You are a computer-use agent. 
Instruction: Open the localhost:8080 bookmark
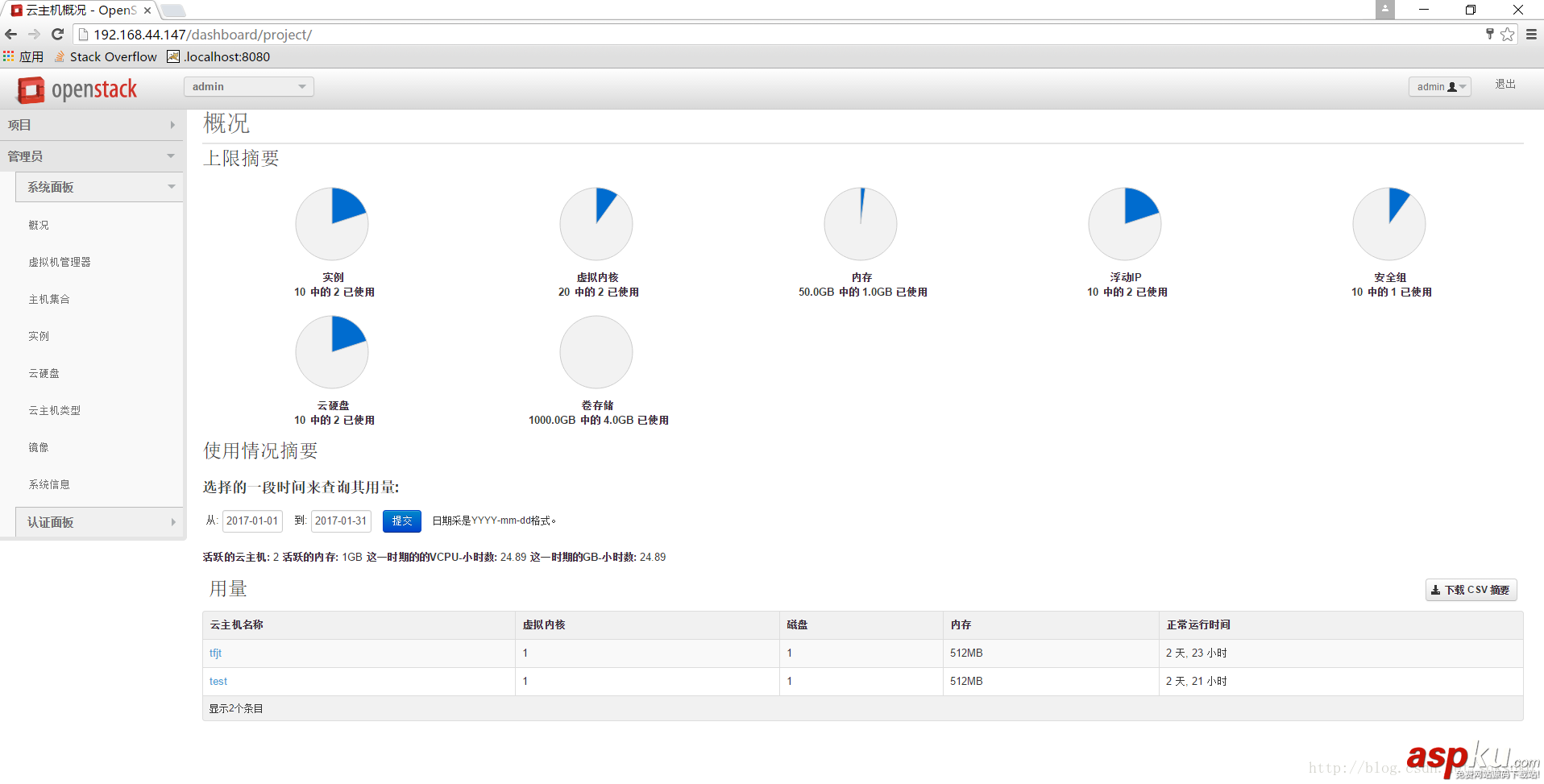218,56
